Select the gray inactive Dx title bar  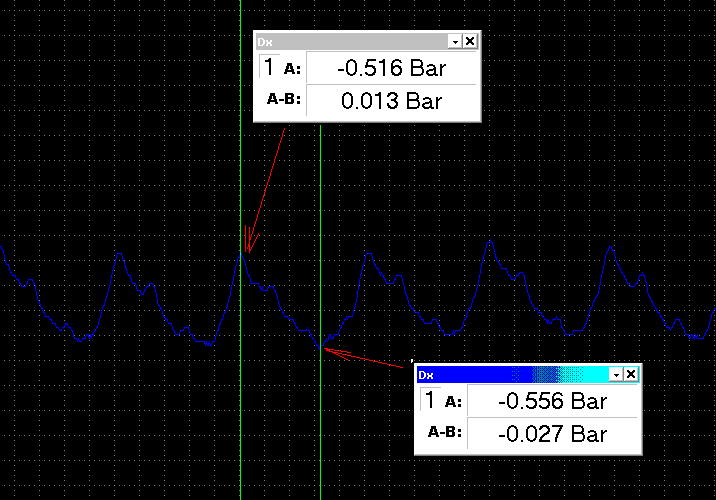(x=352, y=42)
